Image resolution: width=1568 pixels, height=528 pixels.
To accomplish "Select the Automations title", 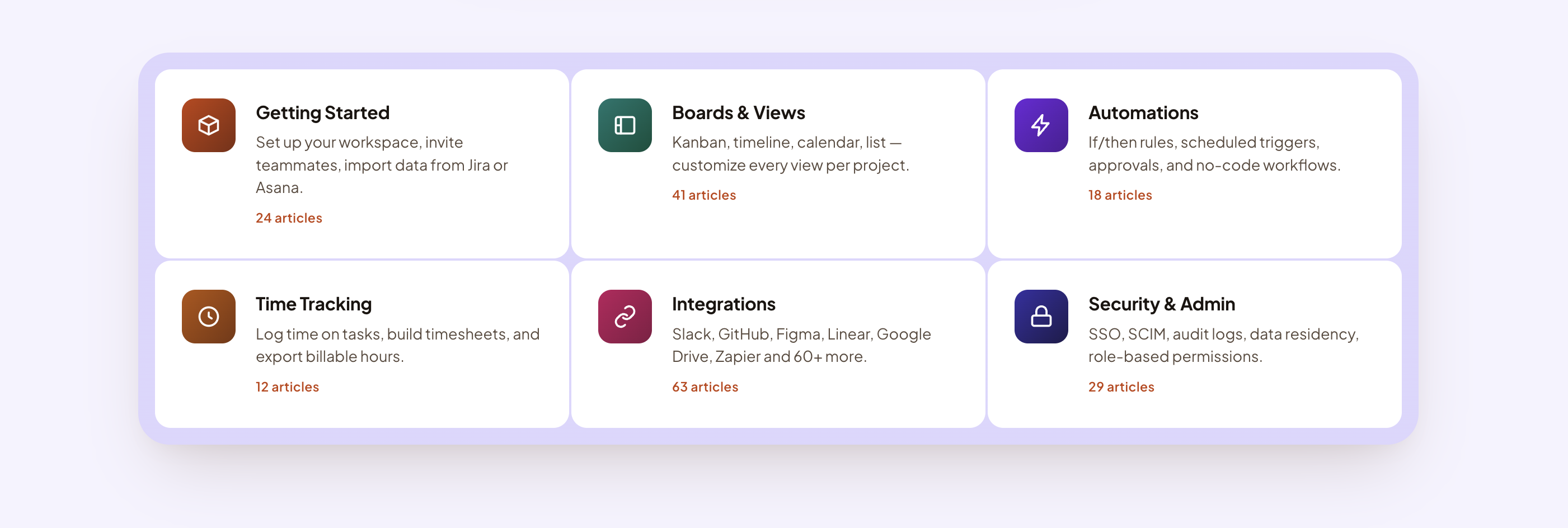I will coord(1143,112).
